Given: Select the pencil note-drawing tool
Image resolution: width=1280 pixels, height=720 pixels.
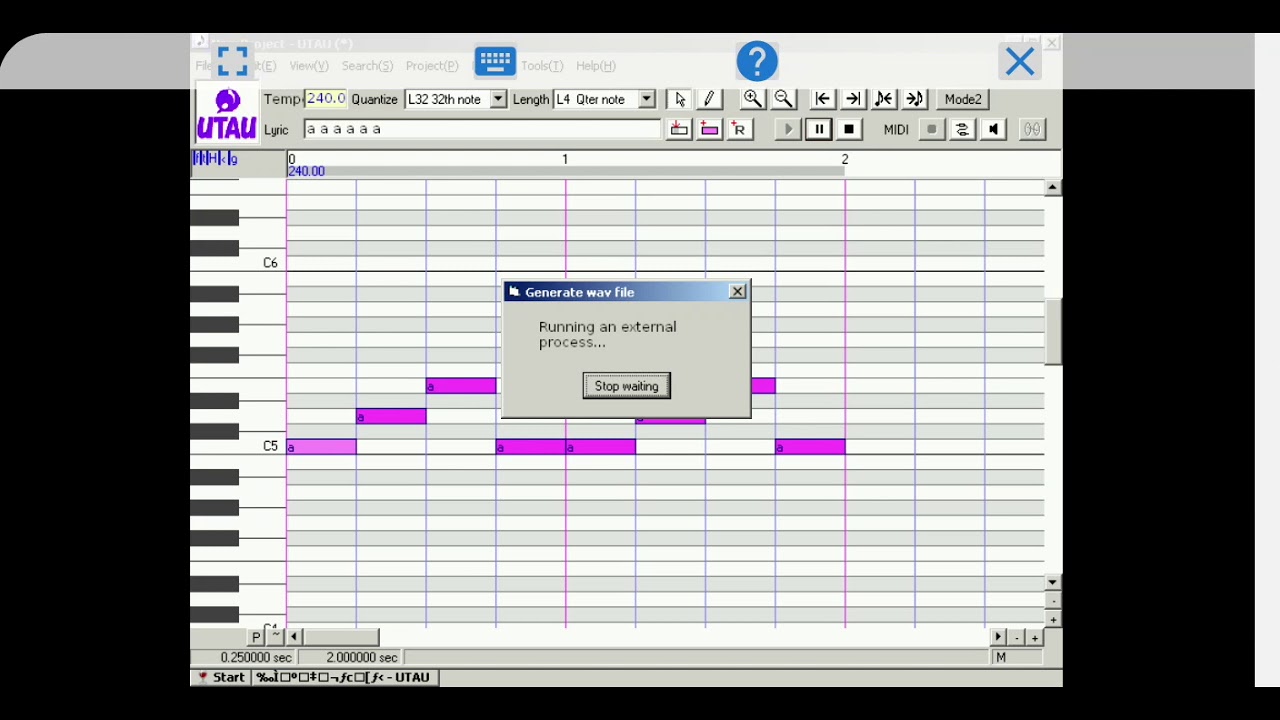Looking at the screenshot, I should tap(709, 99).
